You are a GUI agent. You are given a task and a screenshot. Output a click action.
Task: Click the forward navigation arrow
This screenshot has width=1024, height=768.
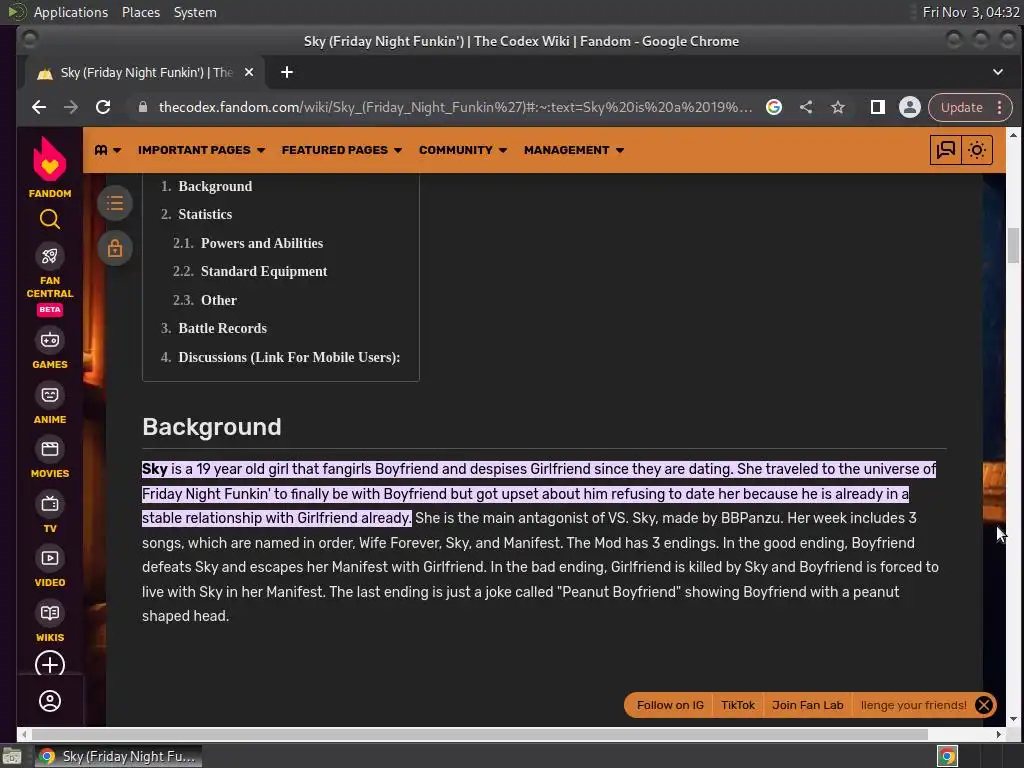(71, 107)
